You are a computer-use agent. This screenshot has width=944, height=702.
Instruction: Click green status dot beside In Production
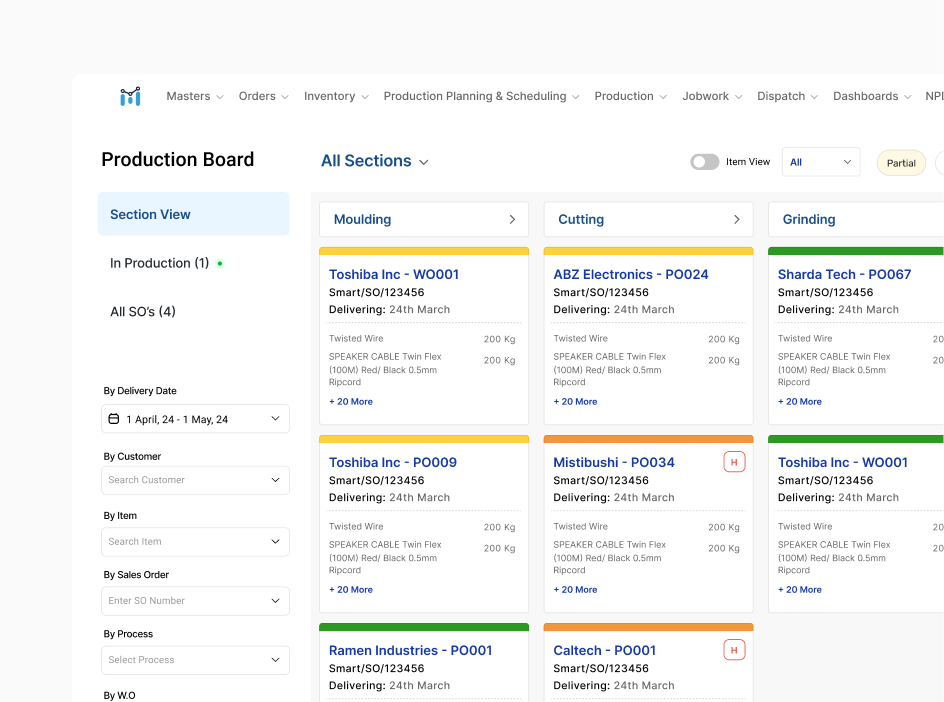coord(220,264)
